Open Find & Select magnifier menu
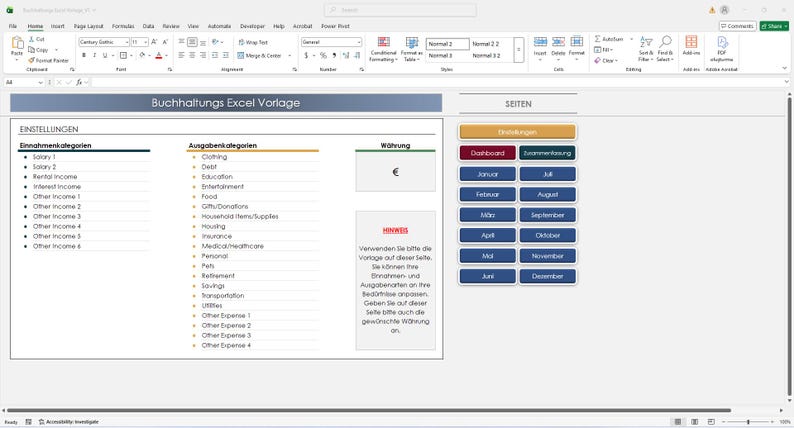This screenshot has height=428, width=794. pos(665,49)
